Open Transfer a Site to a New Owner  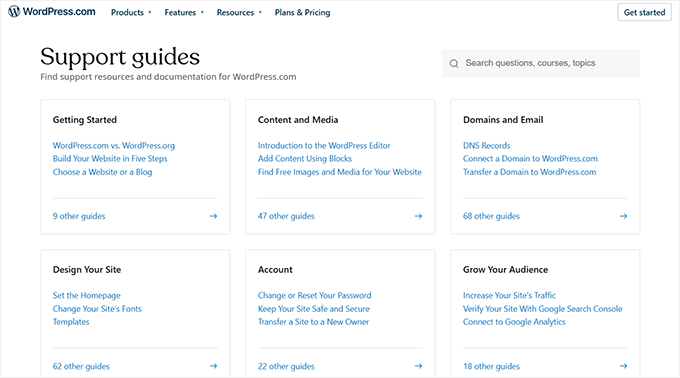[x=314, y=322]
